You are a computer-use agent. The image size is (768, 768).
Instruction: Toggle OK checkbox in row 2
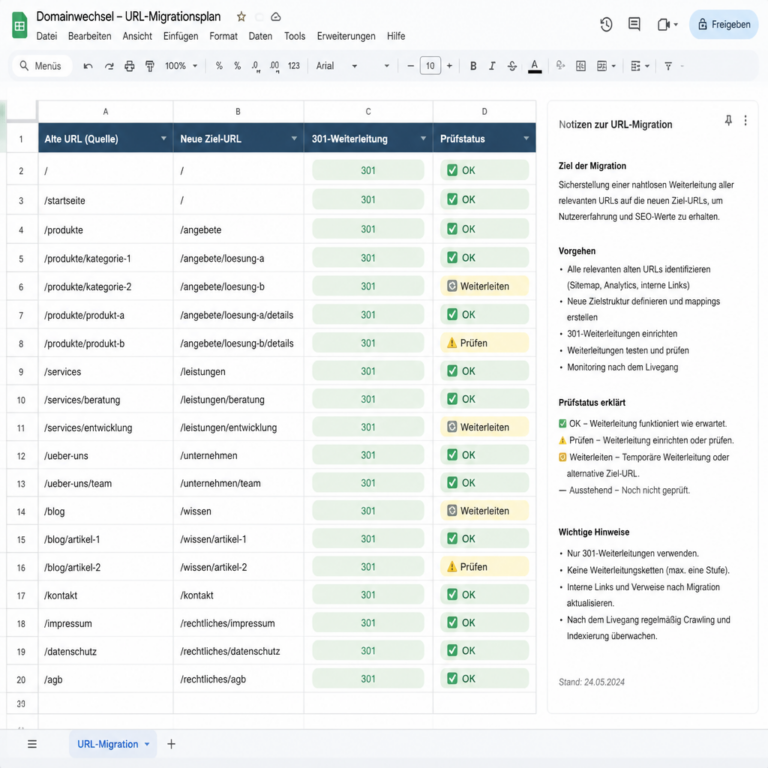tap(452, 170)
